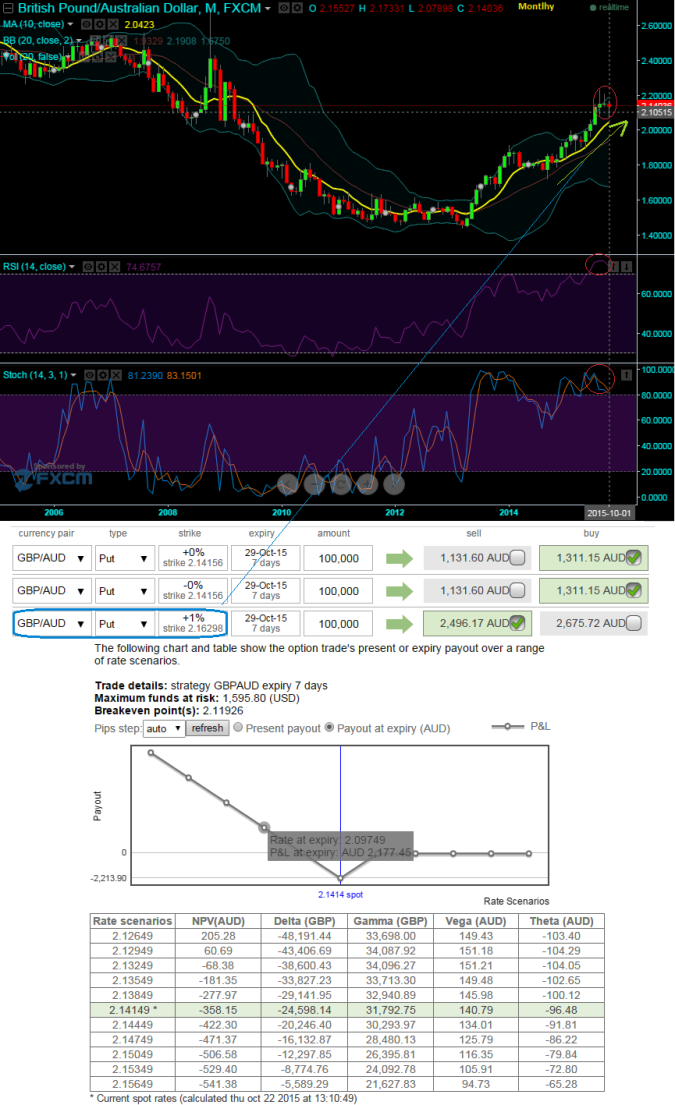Remove the MA (10, close) indicator with X
This screenshot has width=675, height=1105.
113,24
